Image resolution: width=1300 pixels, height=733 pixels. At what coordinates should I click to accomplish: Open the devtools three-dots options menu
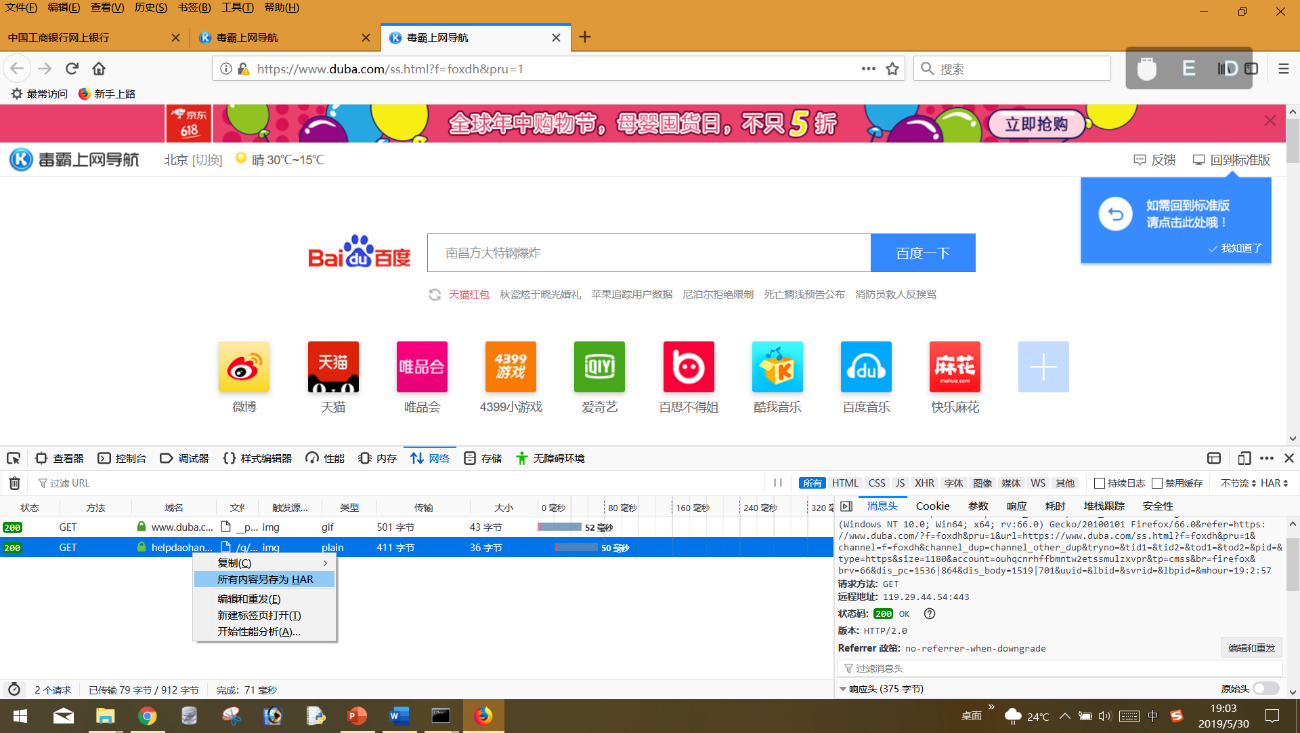[x=1266, y=458]
